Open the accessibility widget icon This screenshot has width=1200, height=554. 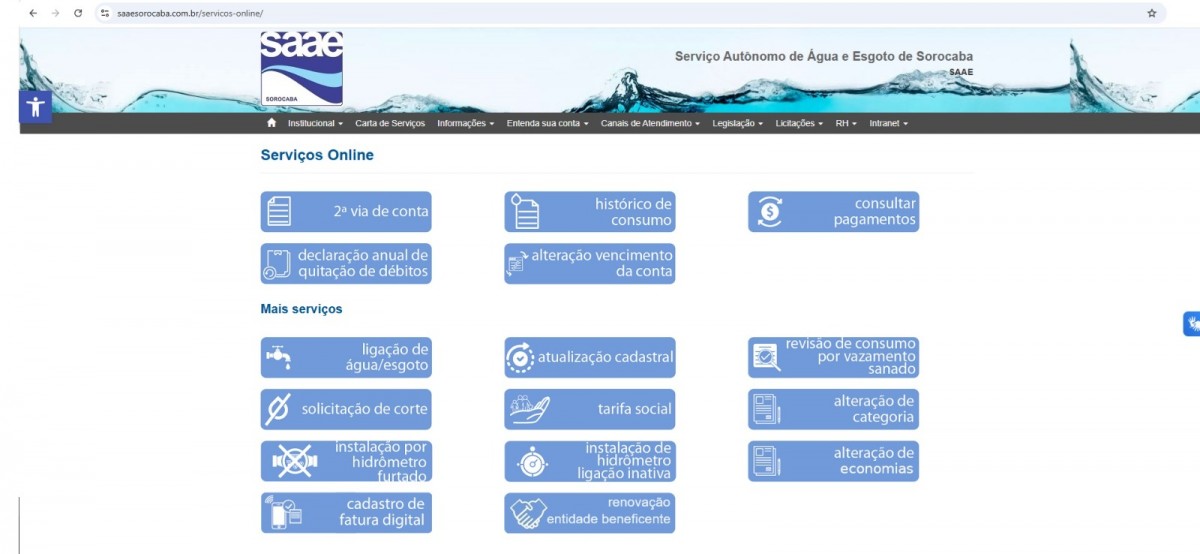pos(35,106)
